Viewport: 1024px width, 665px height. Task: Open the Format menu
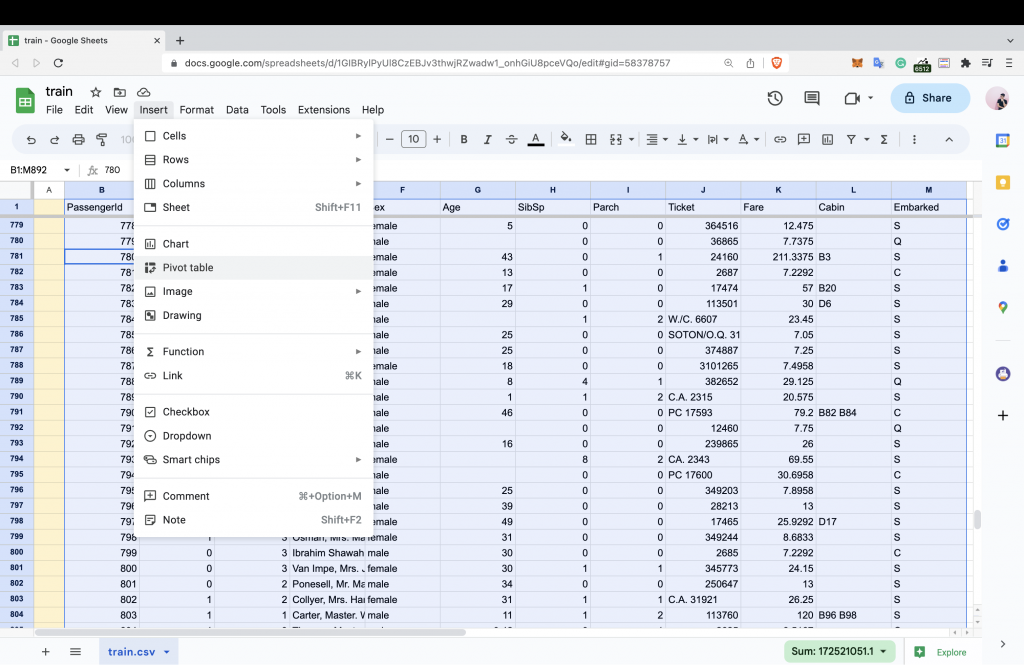(x=197, y=110)
